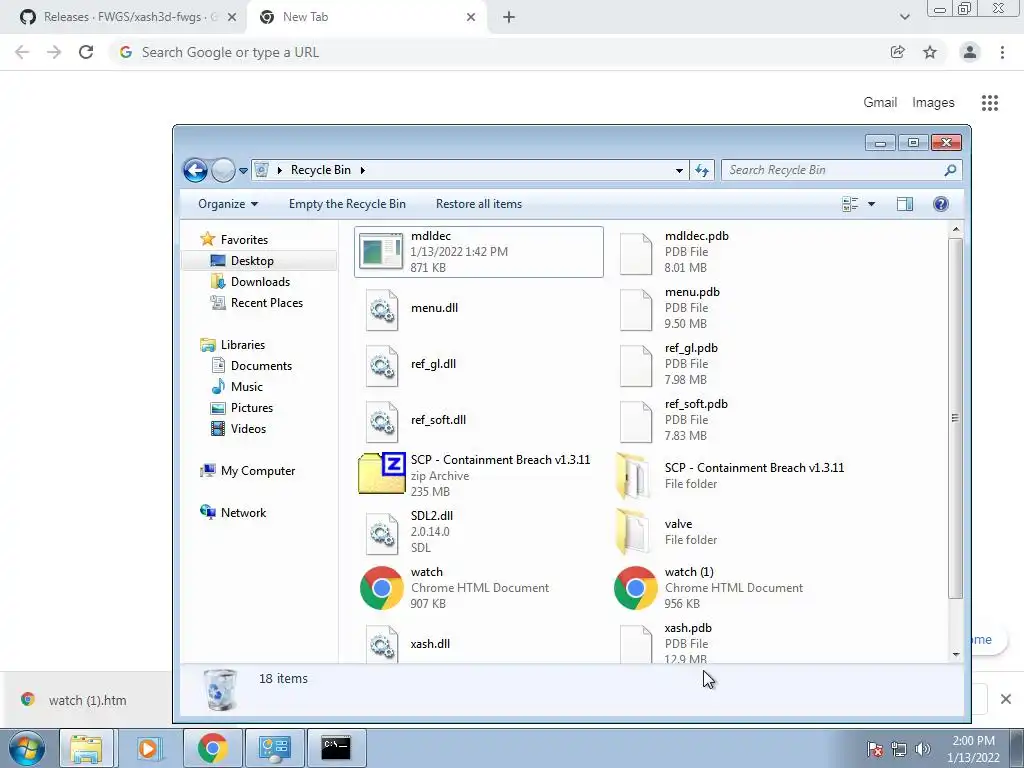Click the refresh icon next to address bar
The width and height of the screenshot is (1024, 768).
click(x=702, y=170)
